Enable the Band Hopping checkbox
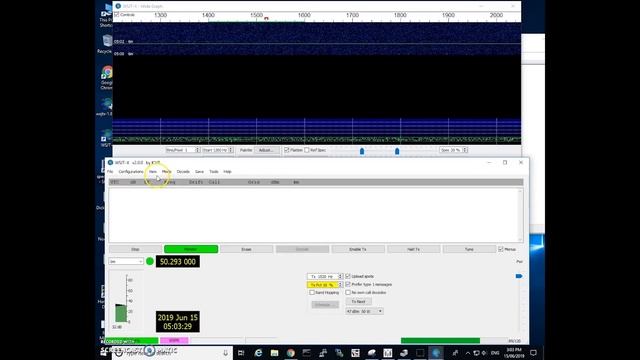This screenshot has width=640, height=360. [x=312, y=293]
